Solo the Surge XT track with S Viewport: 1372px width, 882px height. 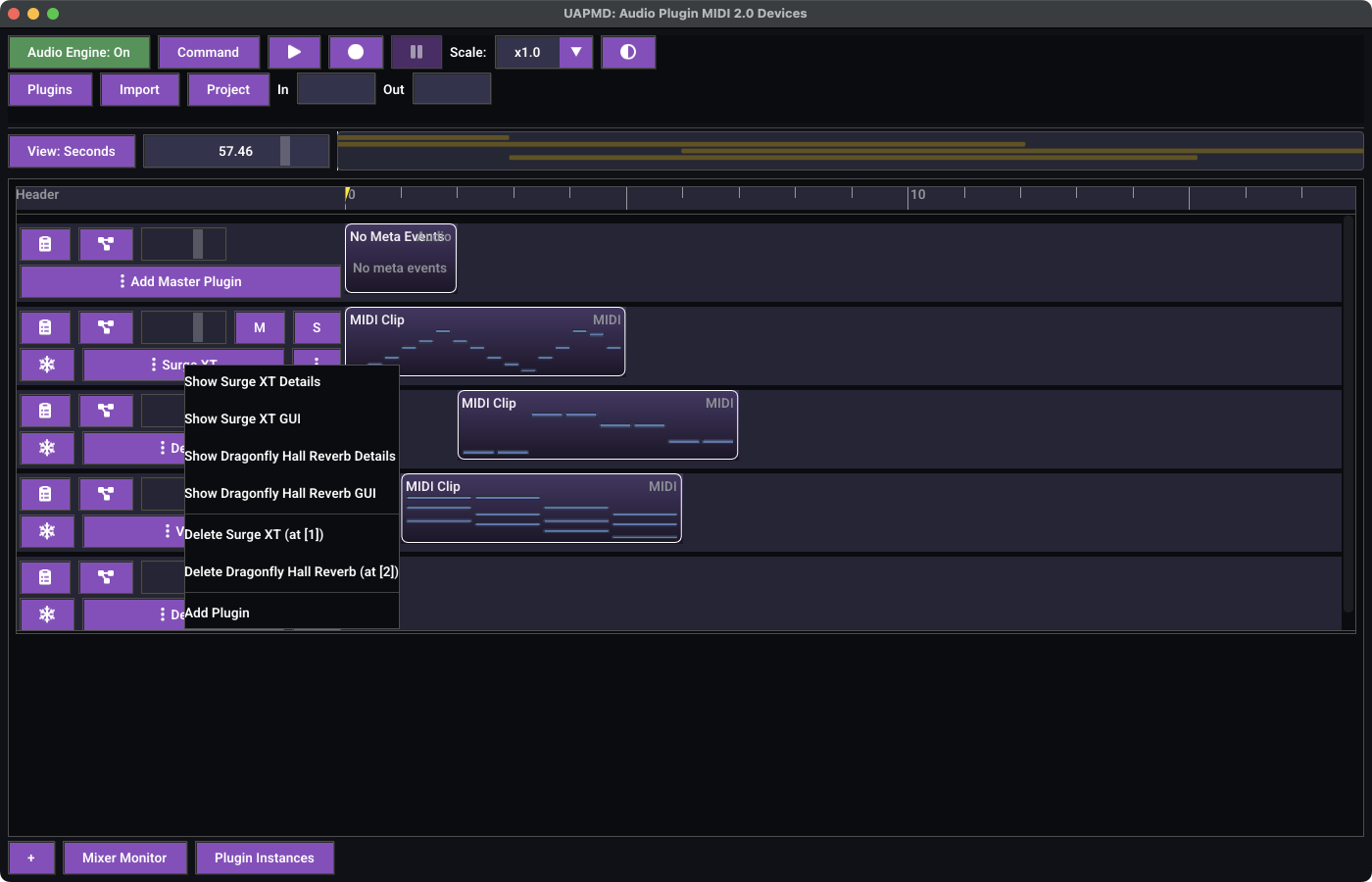point(317,327)
